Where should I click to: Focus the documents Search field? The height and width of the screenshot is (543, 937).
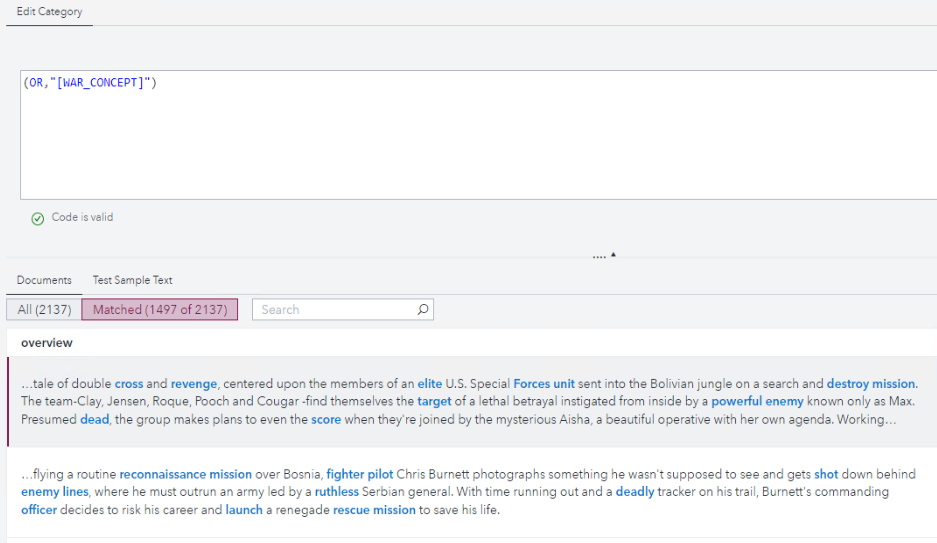coord(335,310)
